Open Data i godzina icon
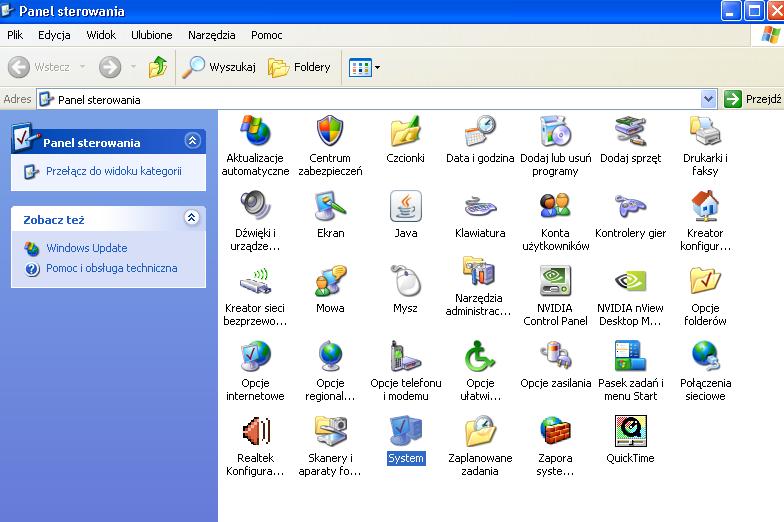The image size is (784, 522). tap(480, 131)
